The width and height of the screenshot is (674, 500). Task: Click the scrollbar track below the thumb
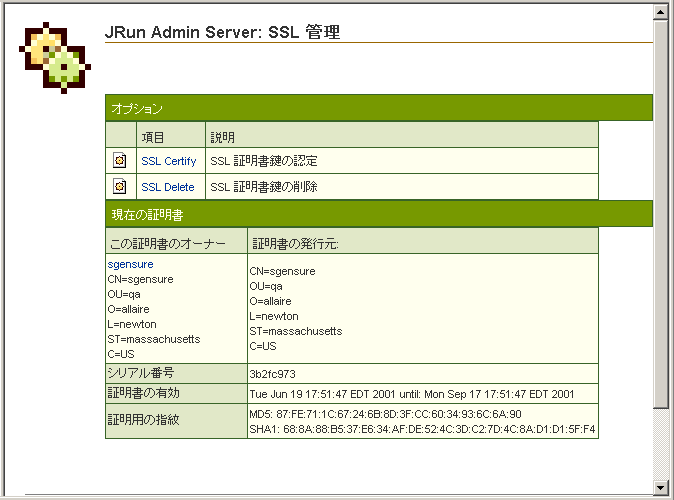click(x=660, y=444)
